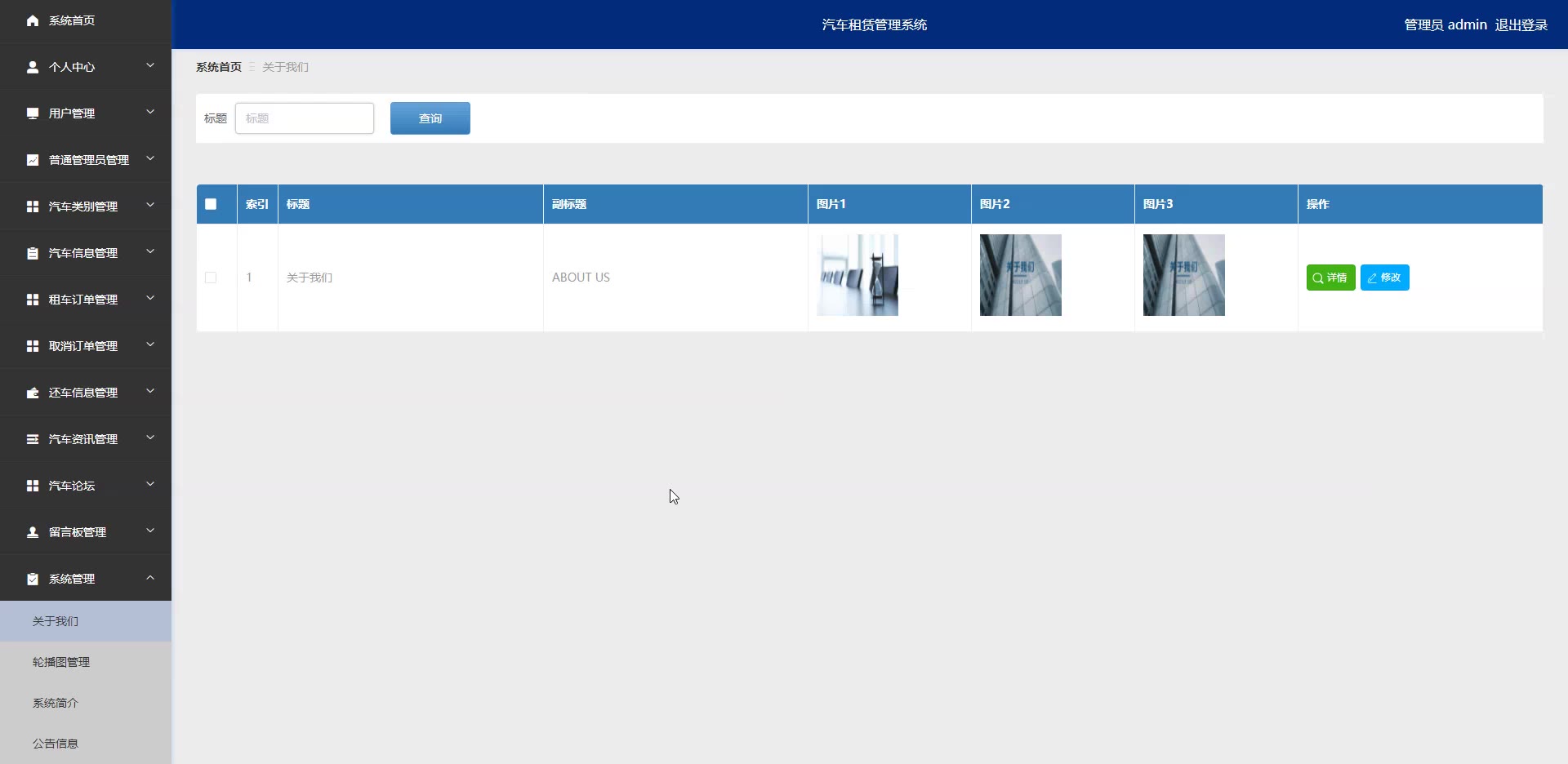The width and height of the screenshot is (1568, 764).
Task: Click the monitor icon beside 用户管理
Action: point(33,113)
